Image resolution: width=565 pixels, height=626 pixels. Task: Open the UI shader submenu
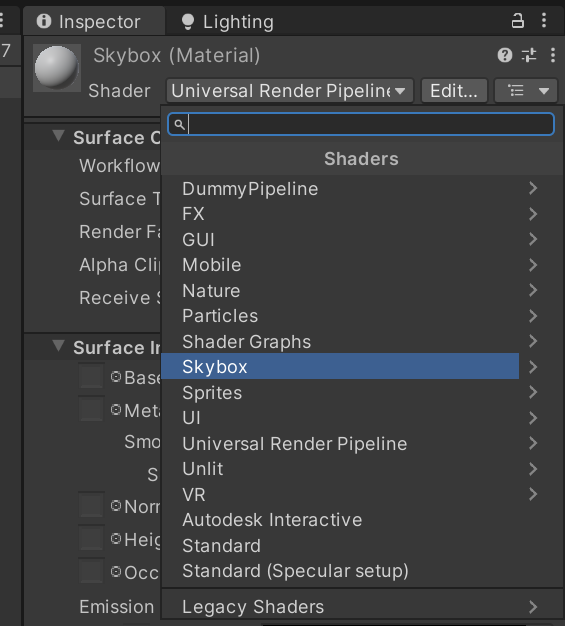click(363, 418)
